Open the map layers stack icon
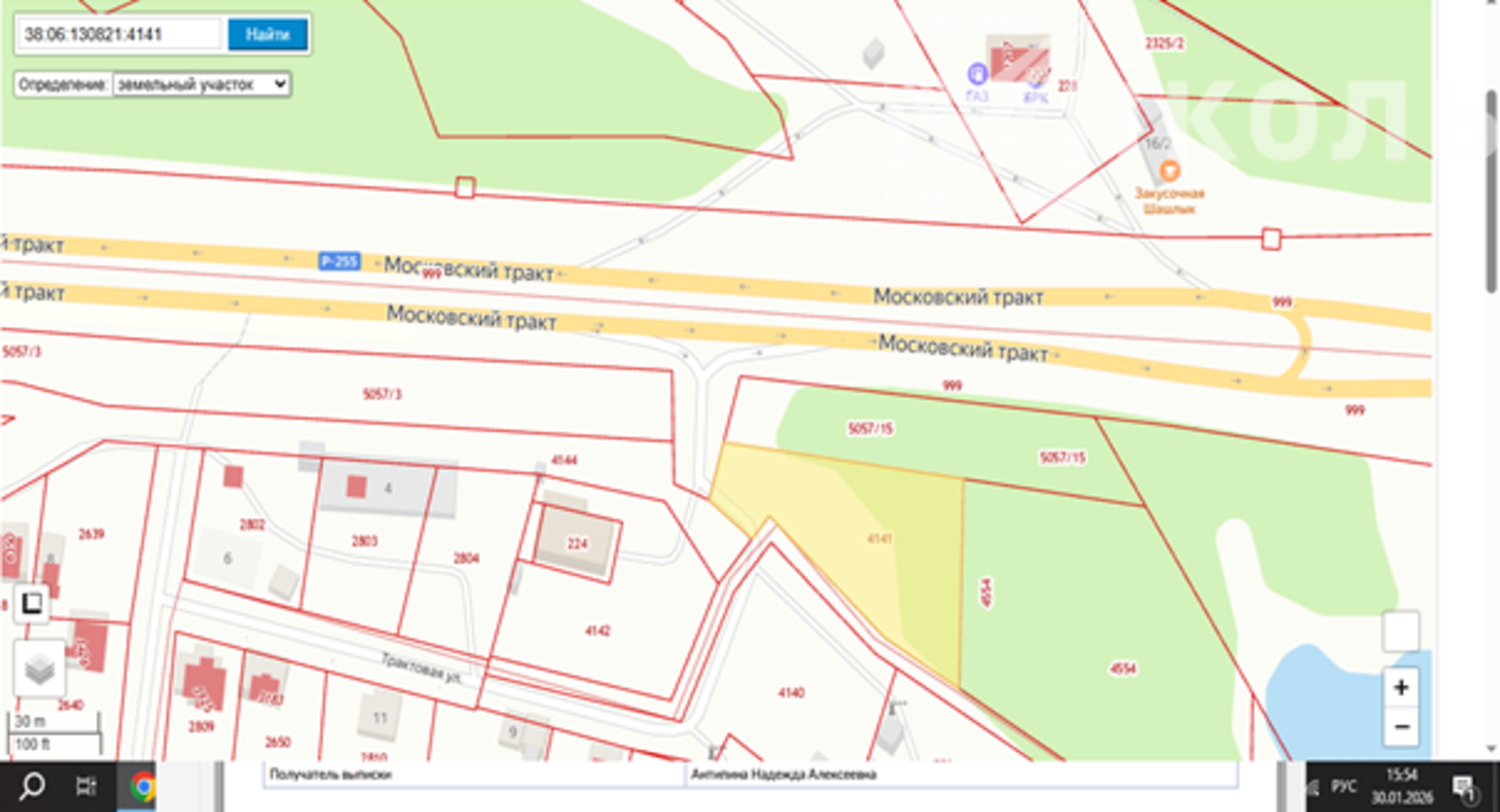Image resolution: width=1500 pixels, height=812 pixels. point(39,668)
